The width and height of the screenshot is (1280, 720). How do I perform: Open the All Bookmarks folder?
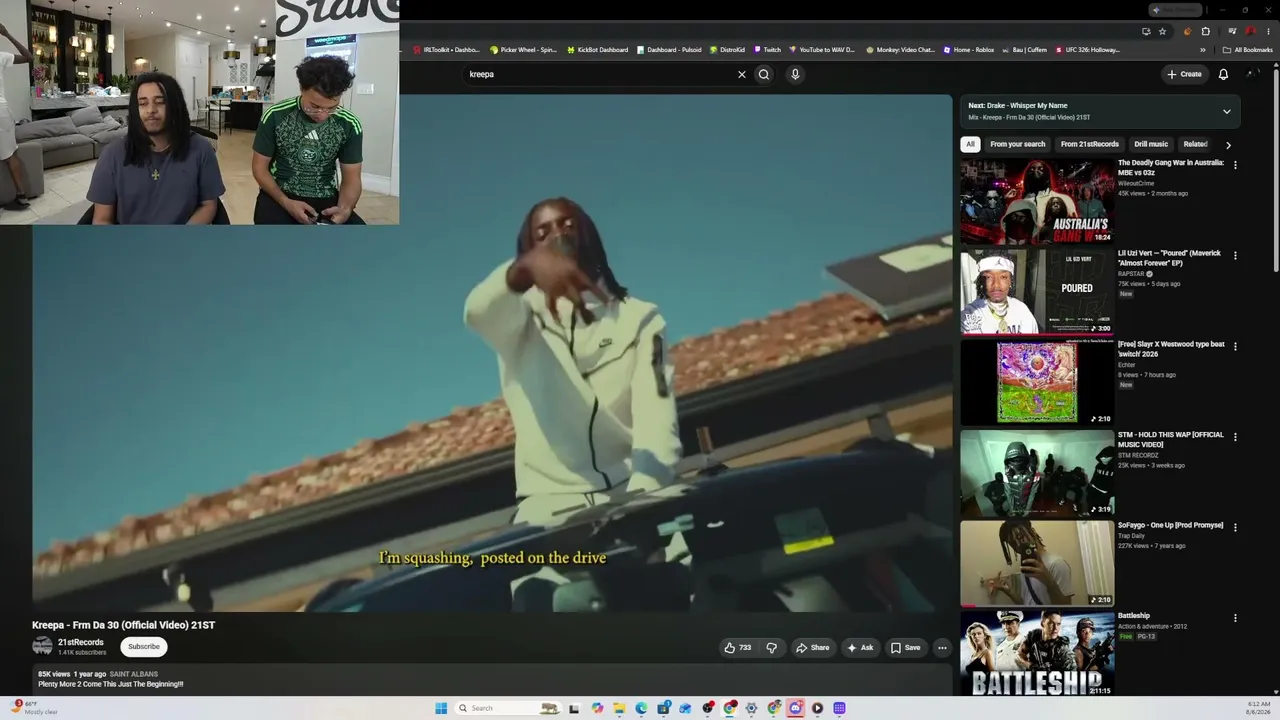pyautogui.click(x=1247, y=50)
